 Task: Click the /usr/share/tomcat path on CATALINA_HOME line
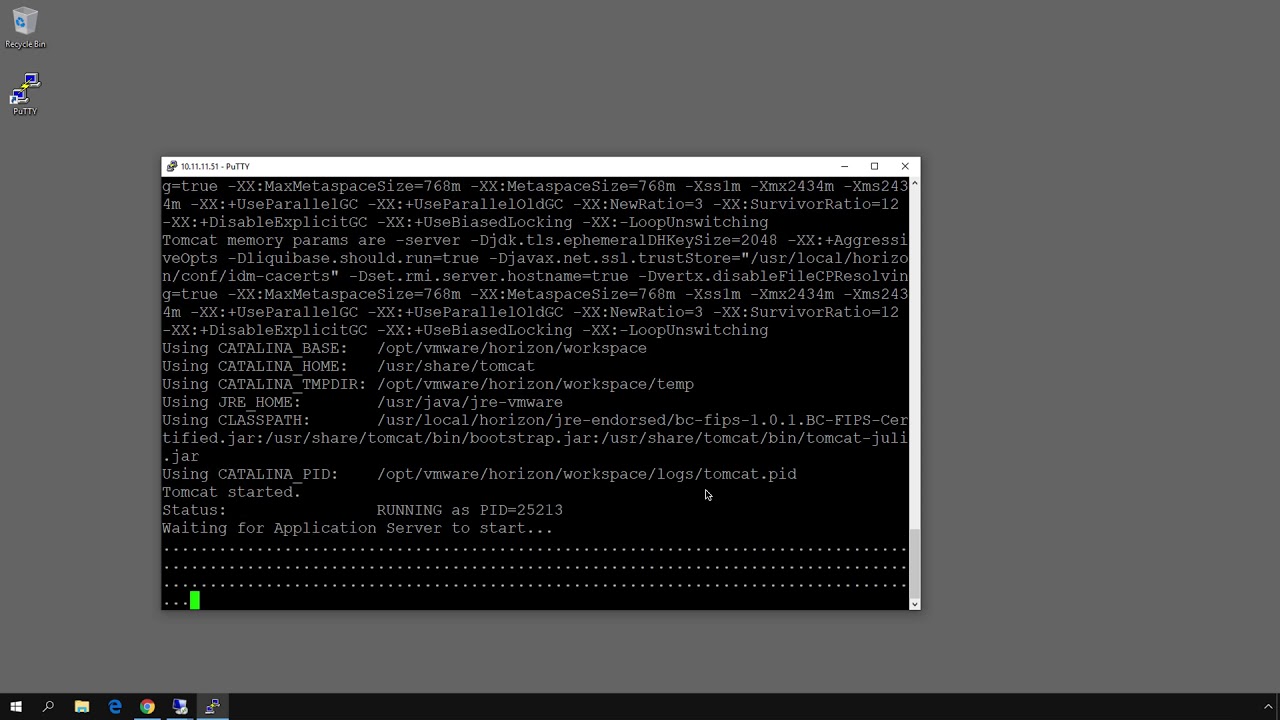pos(456,366)
